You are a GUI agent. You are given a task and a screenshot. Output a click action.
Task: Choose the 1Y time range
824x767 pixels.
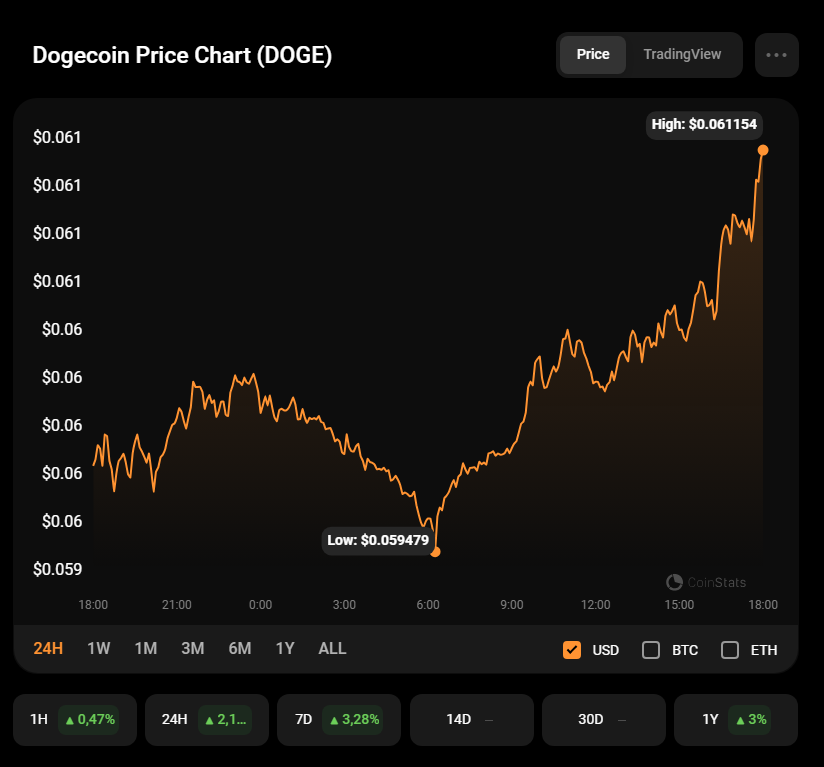(285, 648)
